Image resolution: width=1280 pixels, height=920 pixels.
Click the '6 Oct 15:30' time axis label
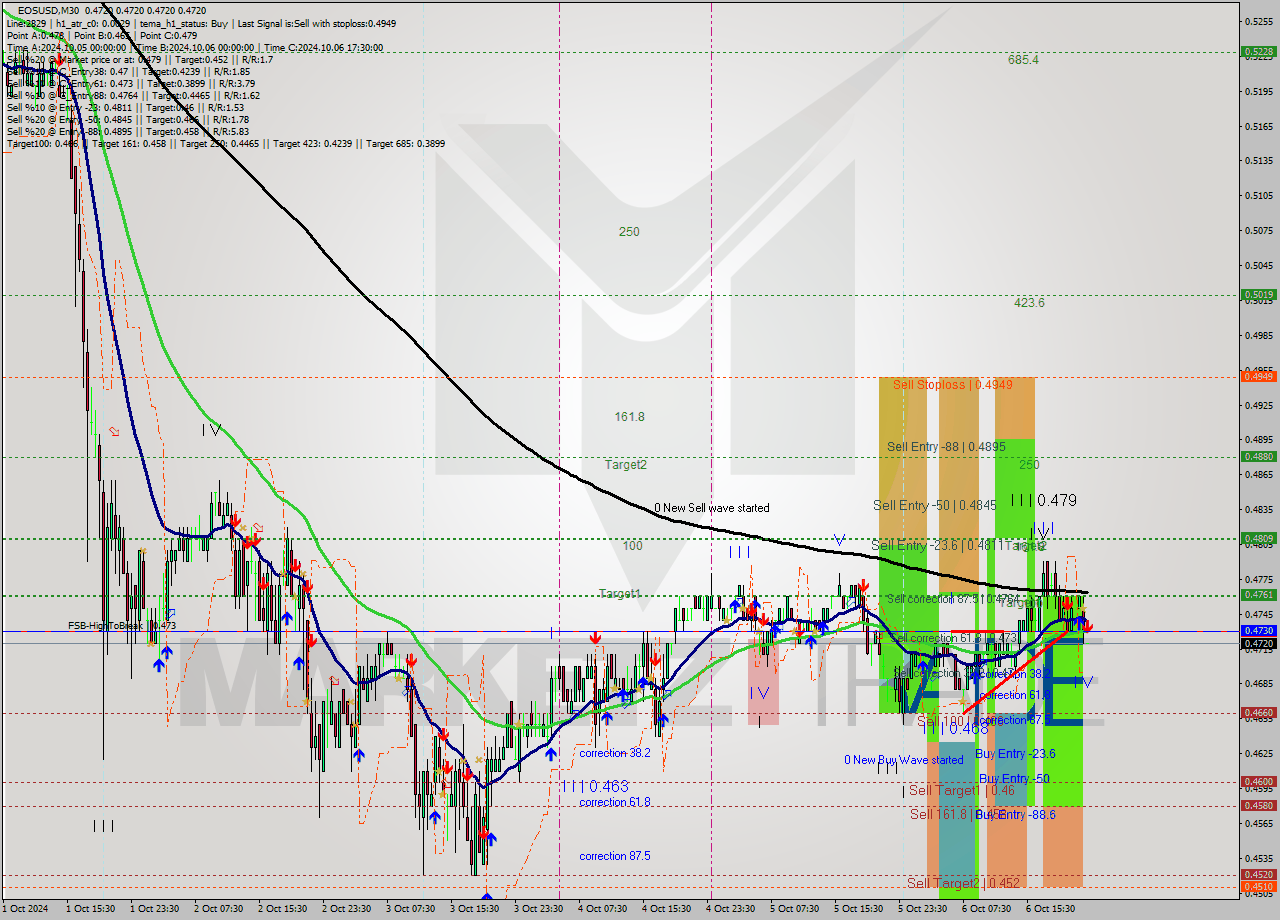pyautogui.click(x=1050, y=909)
